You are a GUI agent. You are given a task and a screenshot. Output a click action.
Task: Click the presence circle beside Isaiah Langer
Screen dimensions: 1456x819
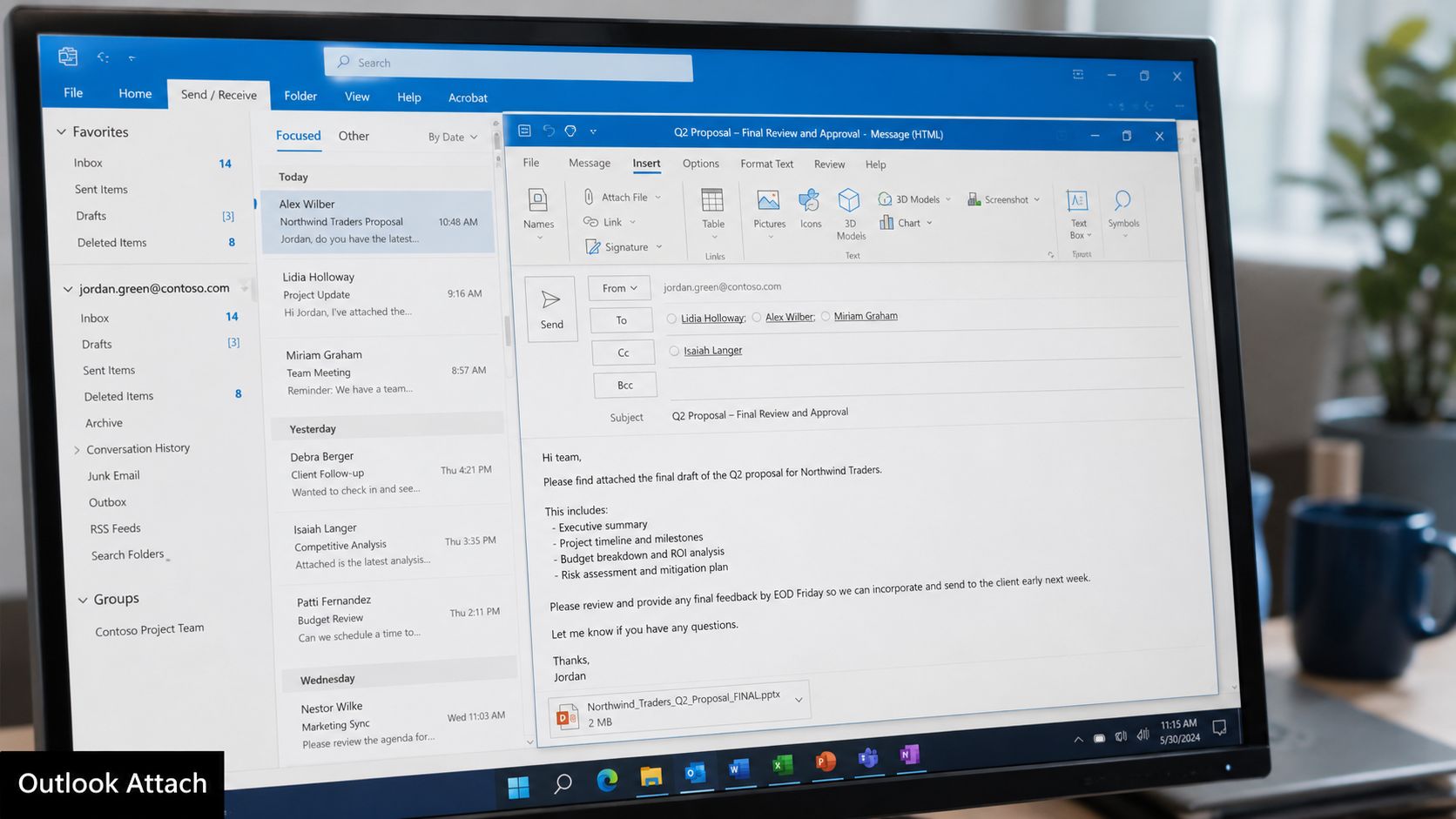click(x=674, y=351)
